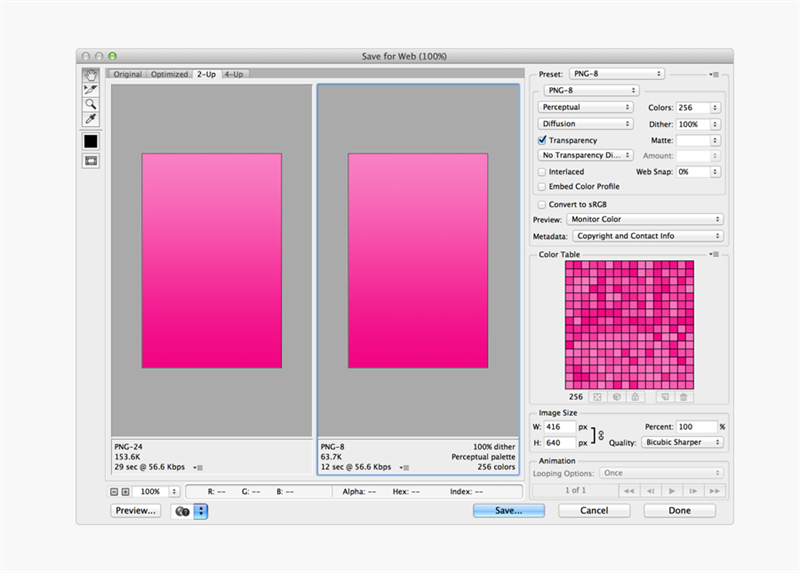
Task: Click the shift colors to web palette icon
Action: [616, 396]
